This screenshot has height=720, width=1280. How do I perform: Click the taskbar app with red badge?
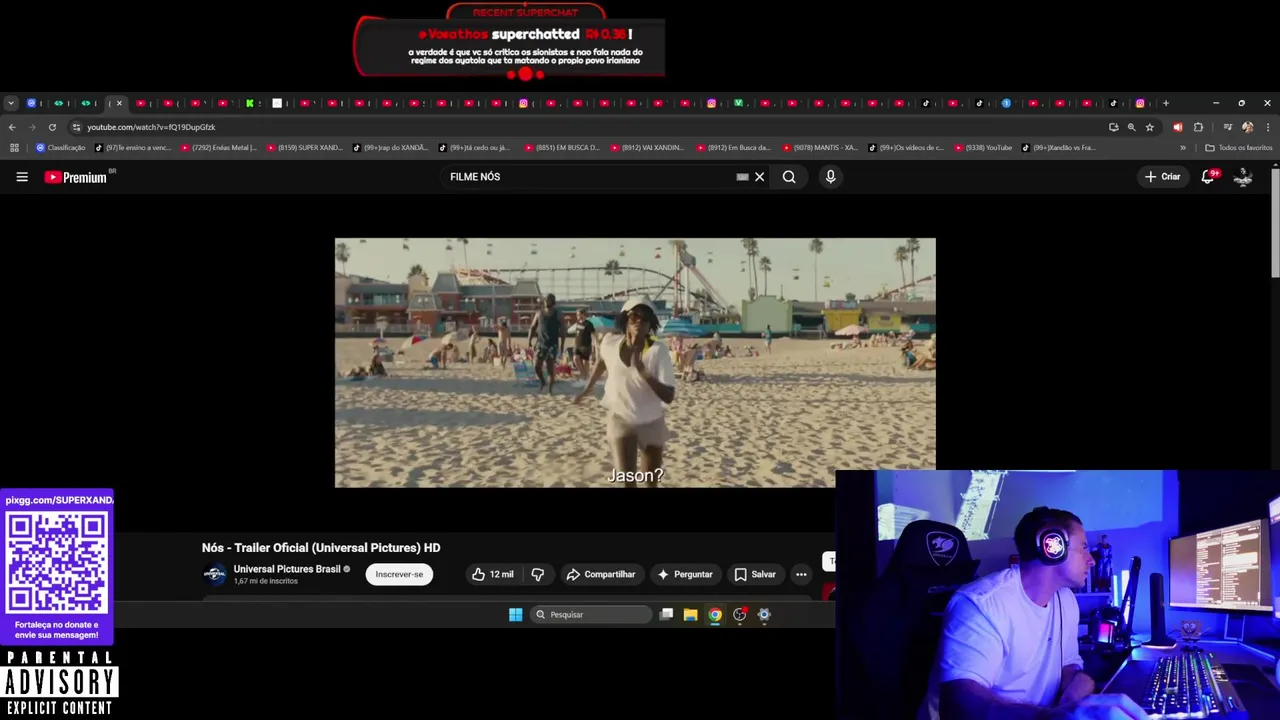tap(740, 615)
